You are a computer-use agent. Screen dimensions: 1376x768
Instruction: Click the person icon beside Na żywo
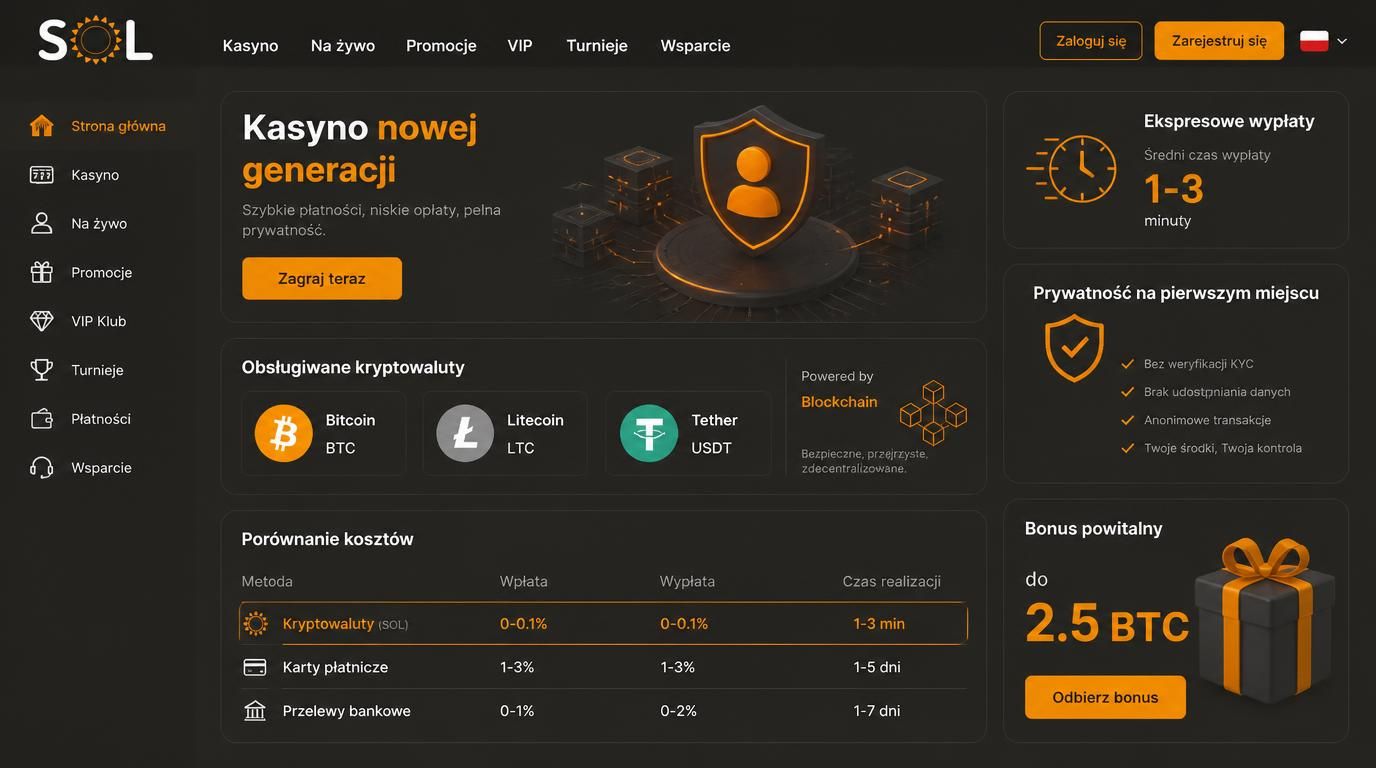pos(41,223)
